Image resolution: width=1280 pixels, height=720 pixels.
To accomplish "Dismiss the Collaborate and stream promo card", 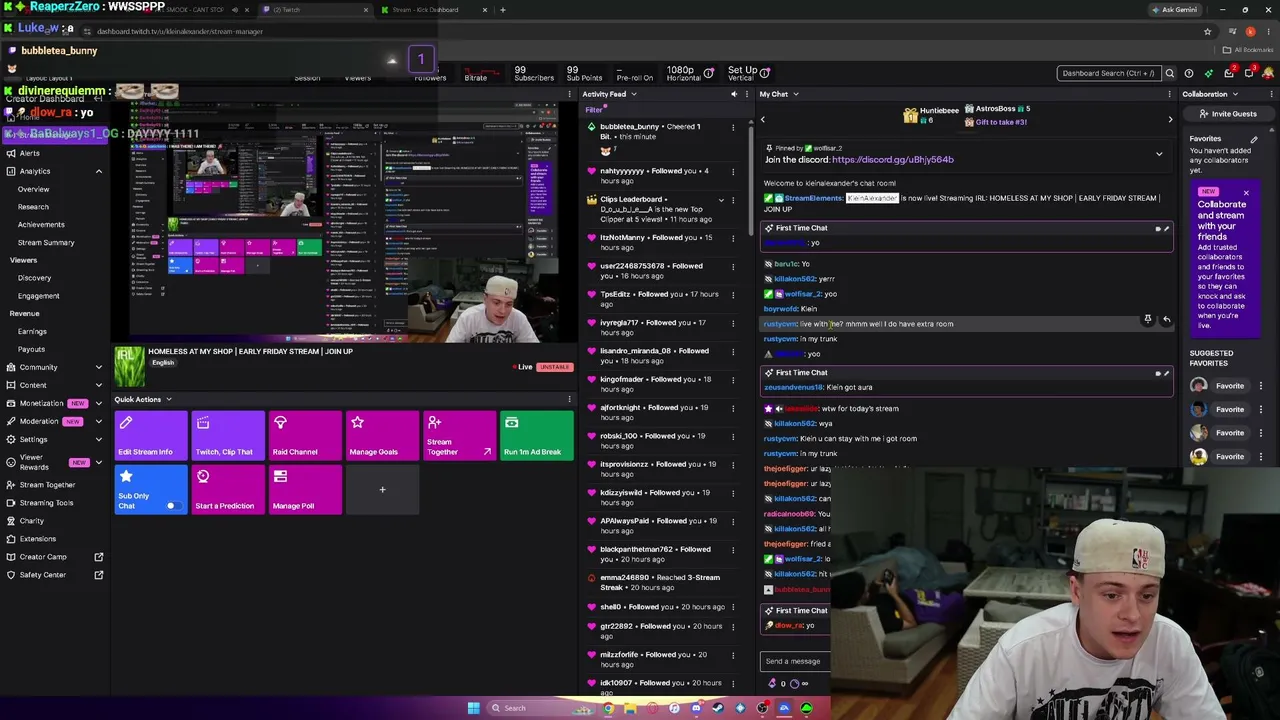I will tap(1246, 192).
